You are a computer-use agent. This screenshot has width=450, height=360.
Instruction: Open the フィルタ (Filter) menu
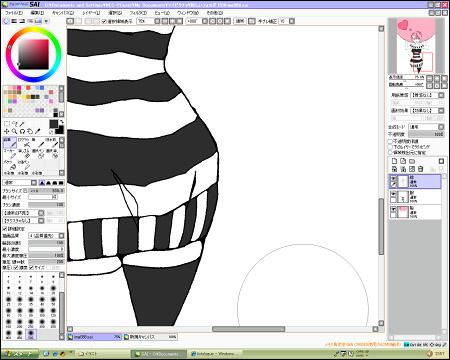coord(138,13)
